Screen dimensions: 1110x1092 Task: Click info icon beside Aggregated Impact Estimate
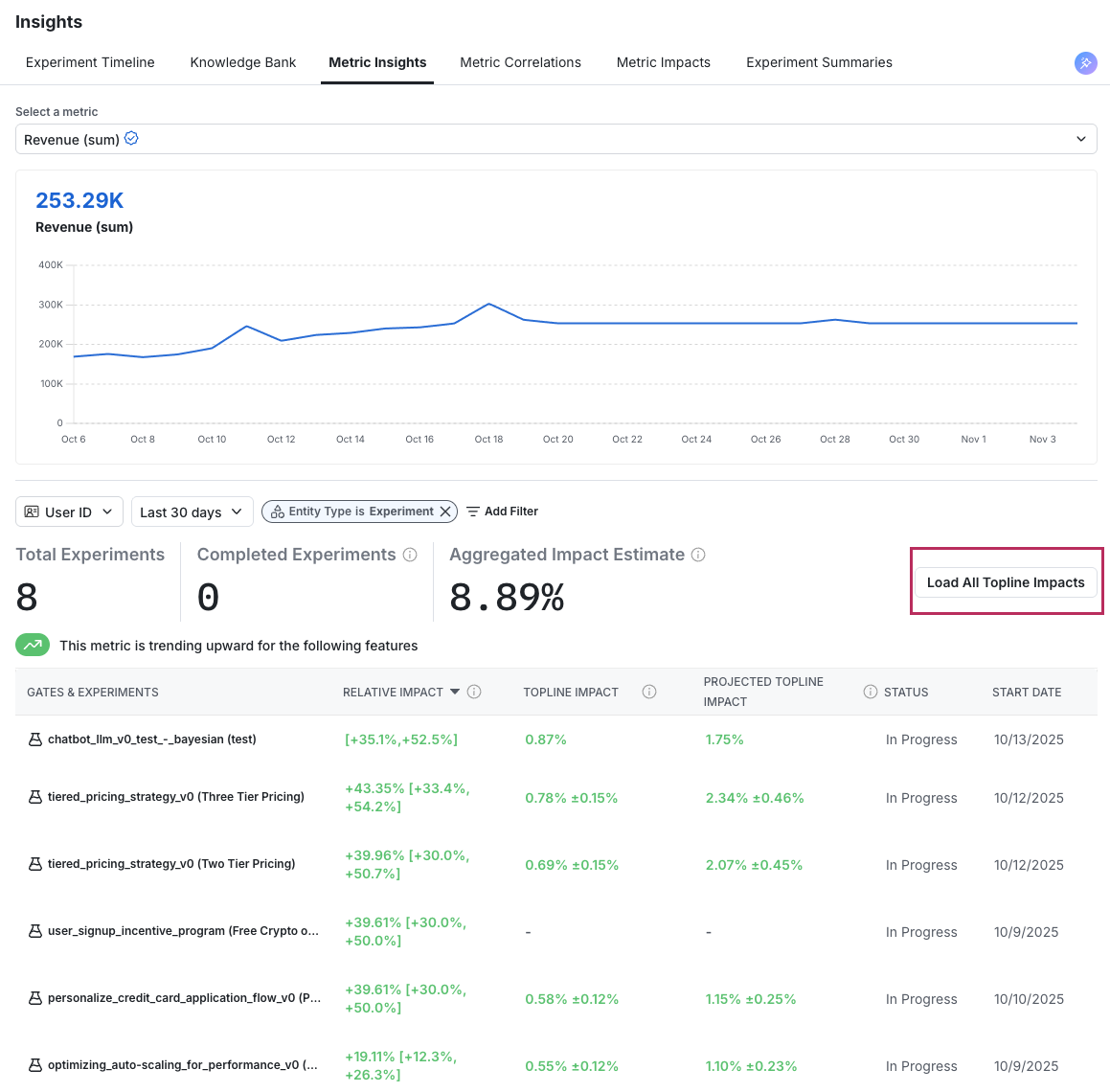click(x=698, y=555)
